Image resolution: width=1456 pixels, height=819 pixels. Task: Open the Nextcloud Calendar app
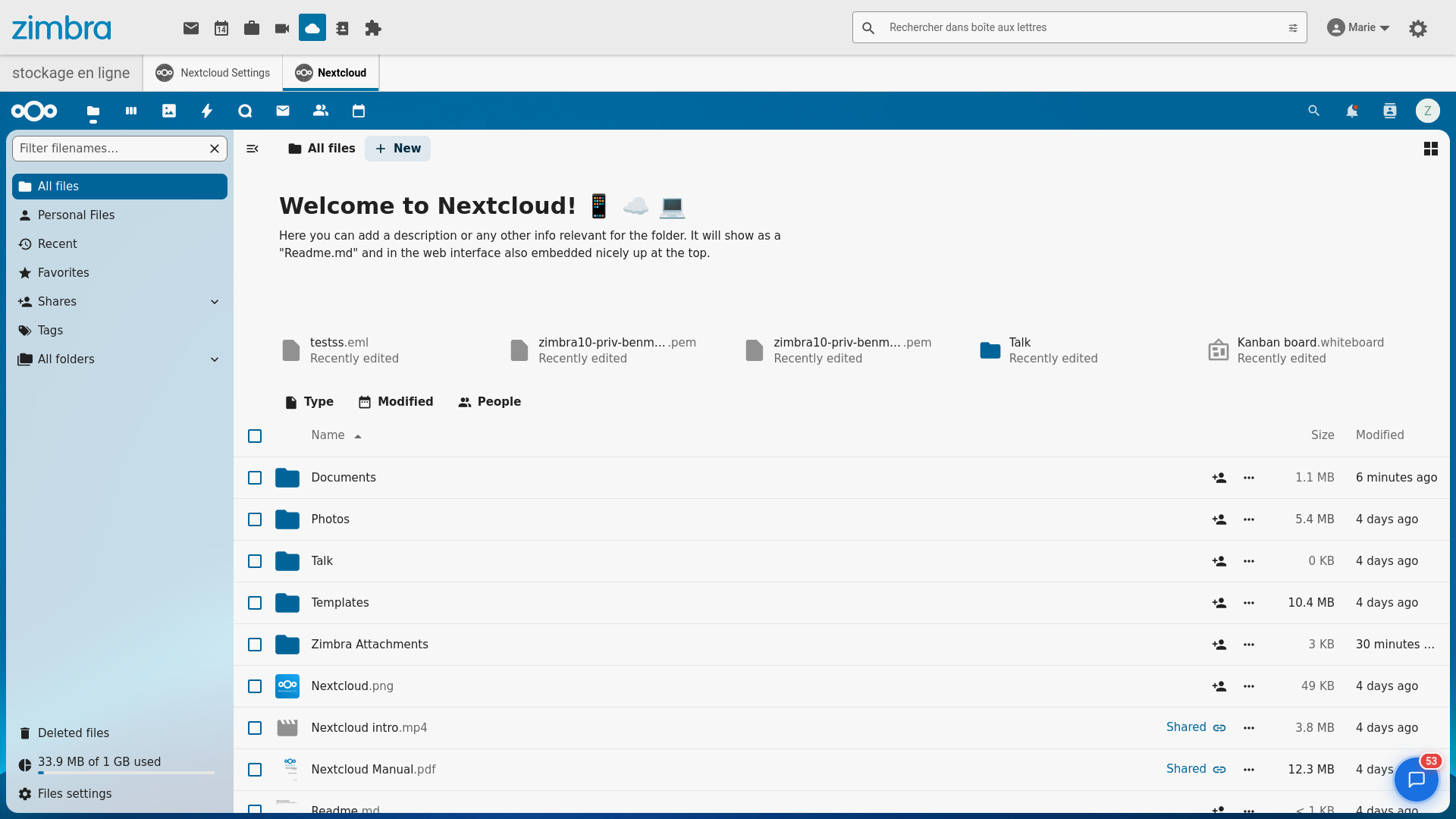[359, 111]
